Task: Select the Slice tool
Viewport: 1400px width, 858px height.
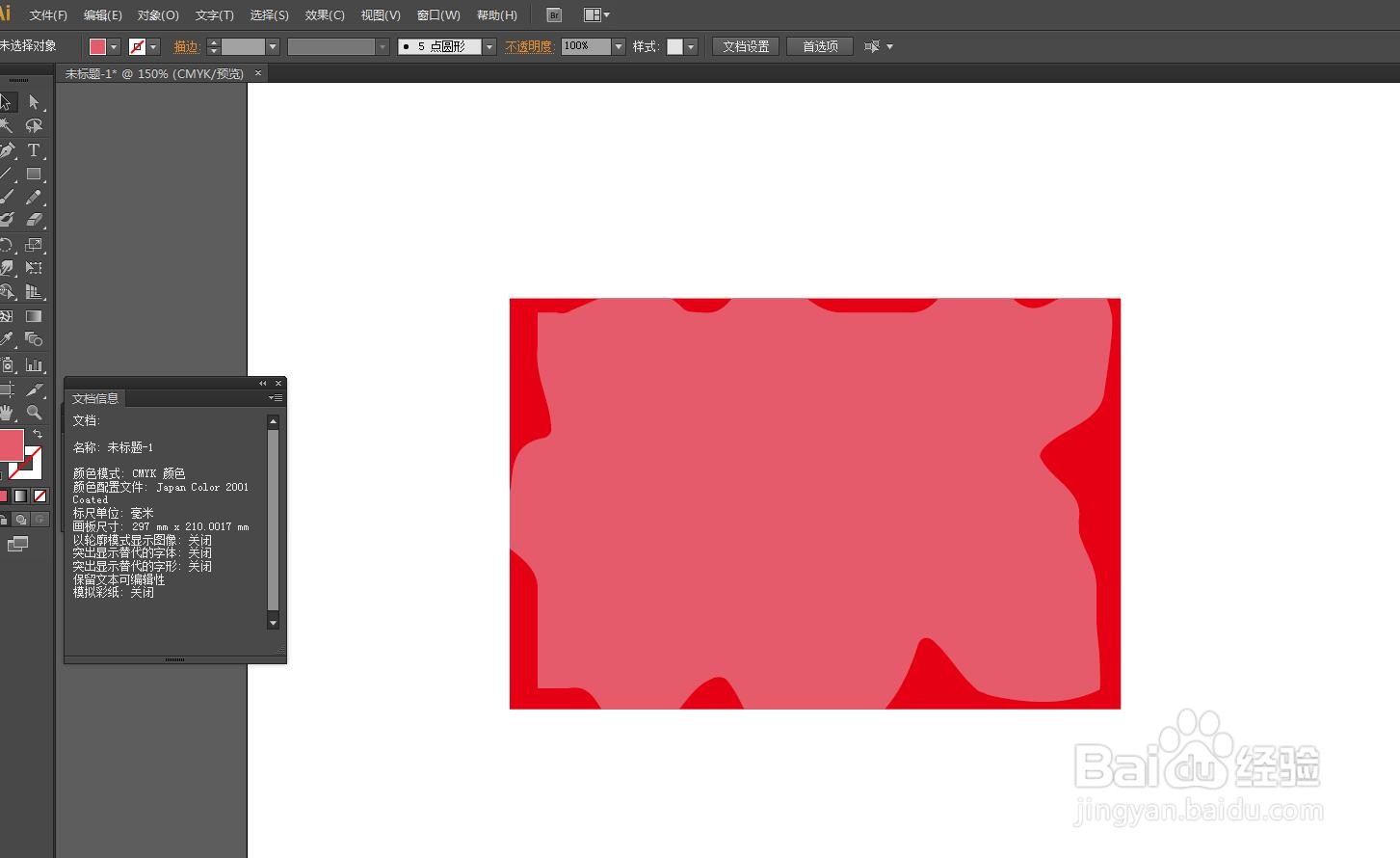Action: 34,389
